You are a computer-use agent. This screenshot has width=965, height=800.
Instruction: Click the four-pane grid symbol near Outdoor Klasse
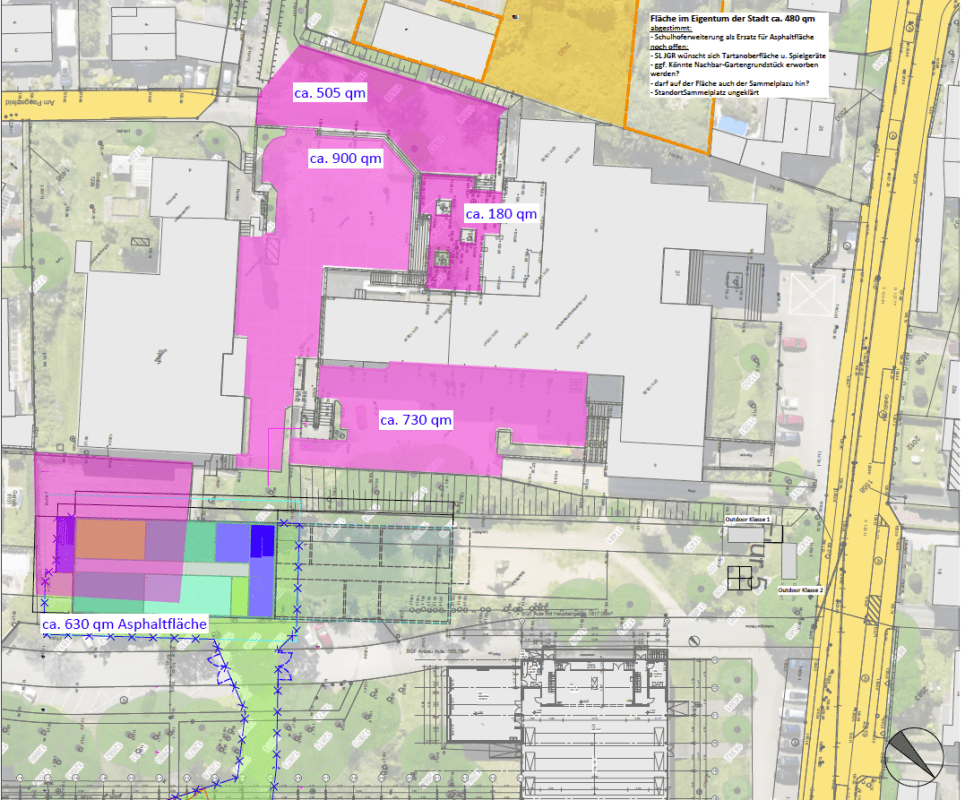pos(741,577)
